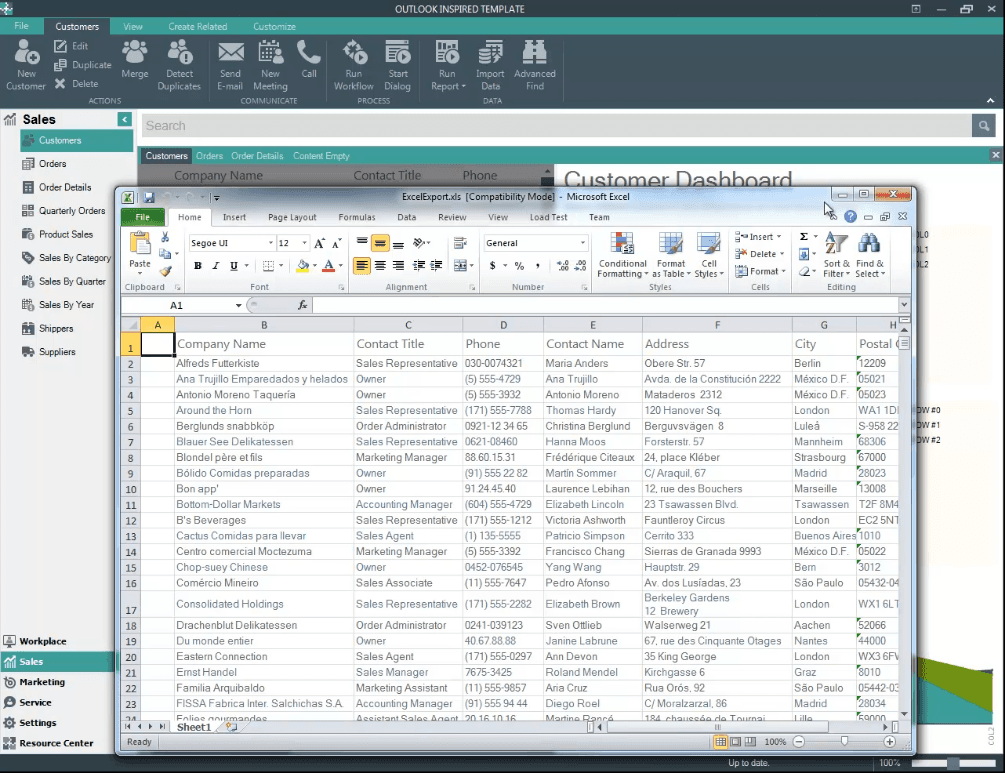
Task: Toggle Align Text Right in Excel
Action: pos(398,265)
